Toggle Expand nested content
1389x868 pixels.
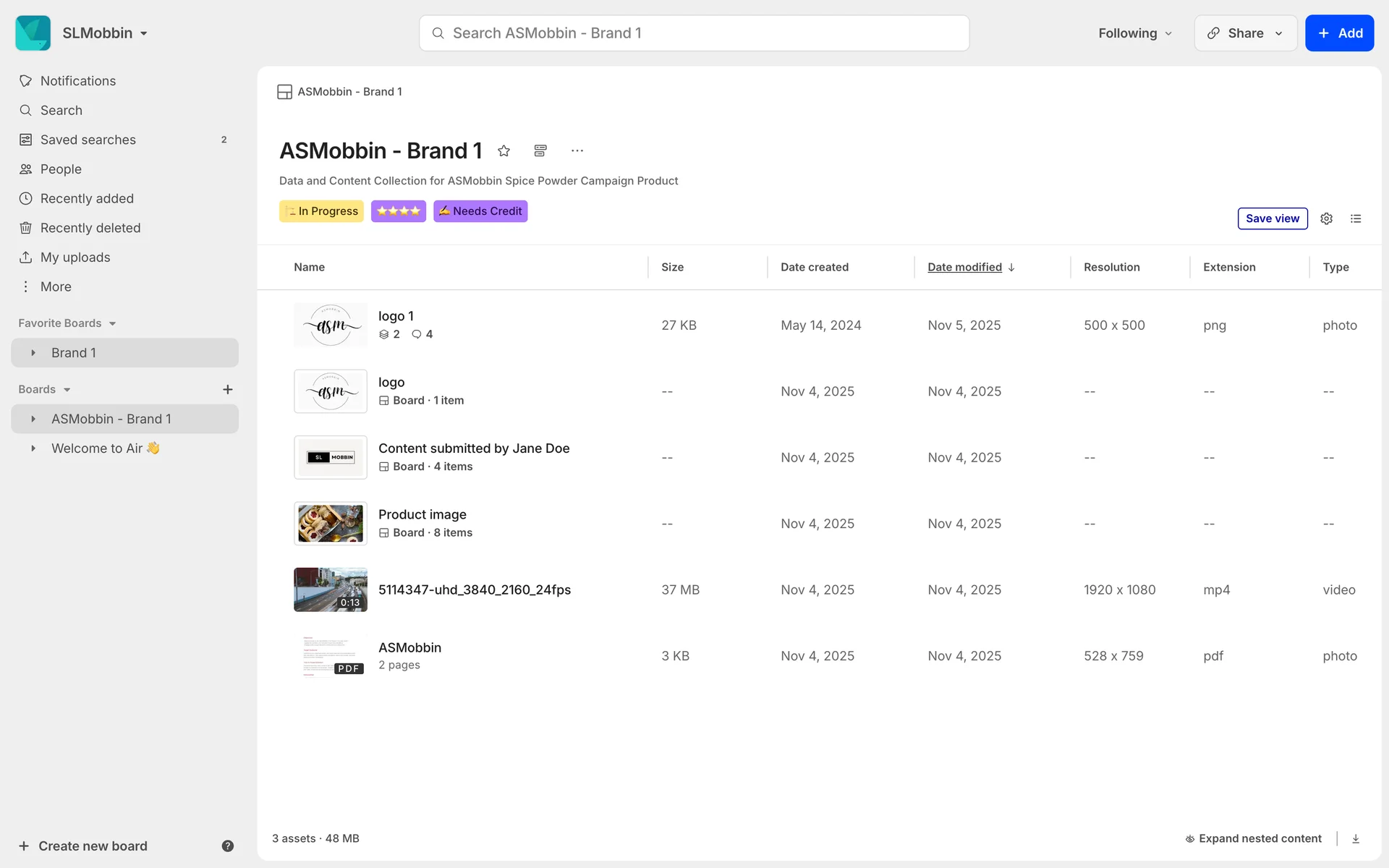(1253, 838)
